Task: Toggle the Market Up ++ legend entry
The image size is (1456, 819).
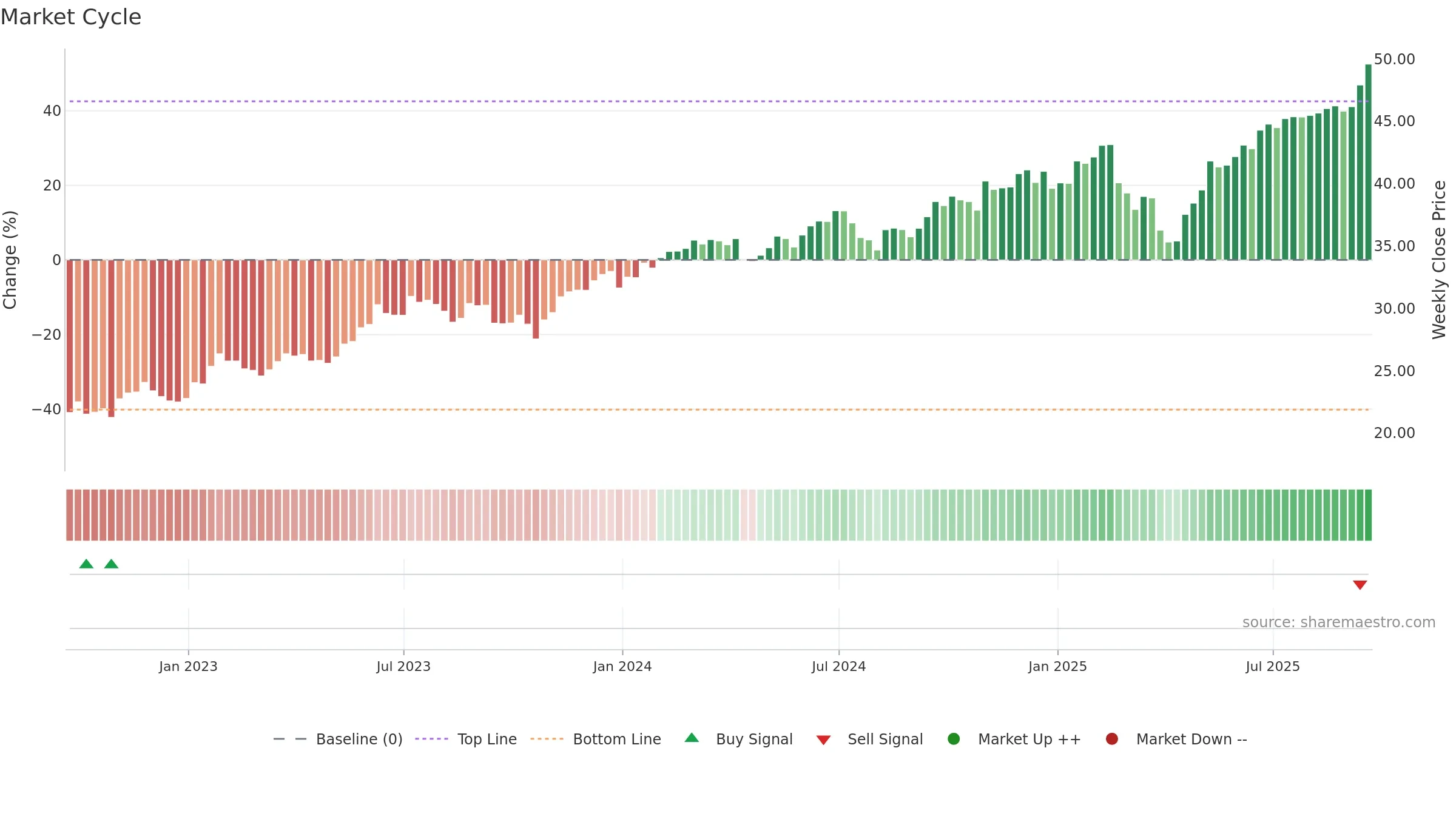Action: (x=1014, y=739)
